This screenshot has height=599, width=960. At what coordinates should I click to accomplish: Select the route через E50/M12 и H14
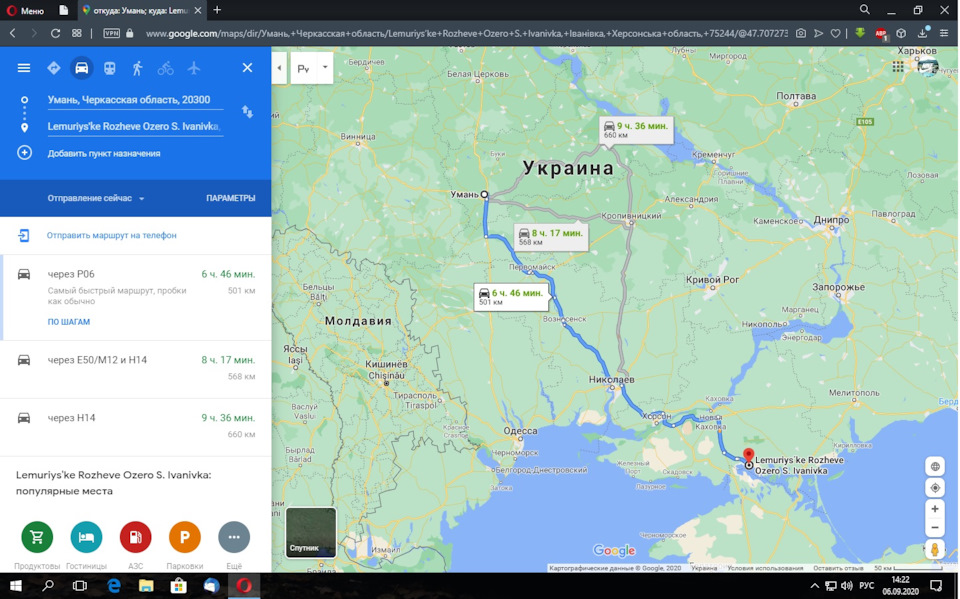(136, 369)
